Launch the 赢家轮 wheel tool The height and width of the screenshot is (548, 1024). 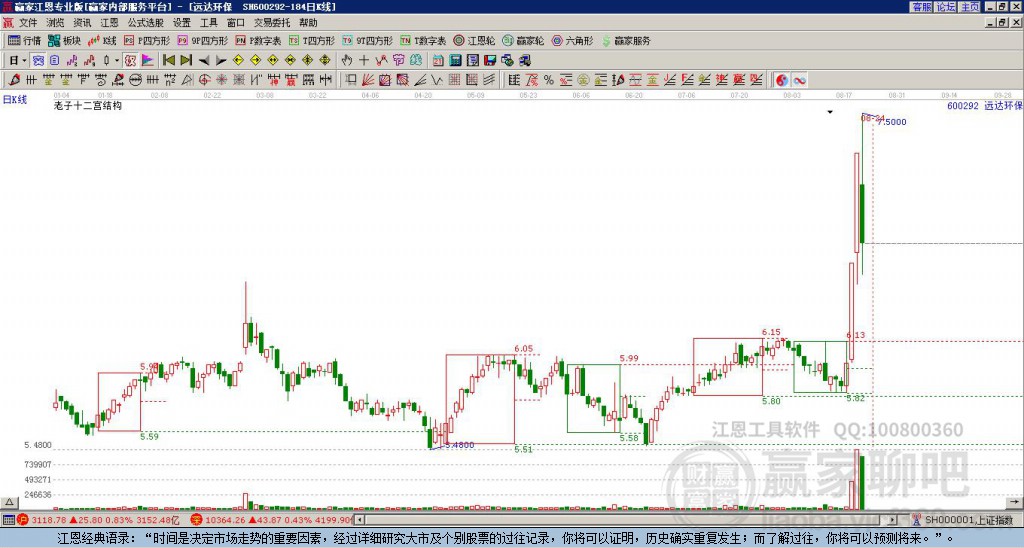point(523,40)
